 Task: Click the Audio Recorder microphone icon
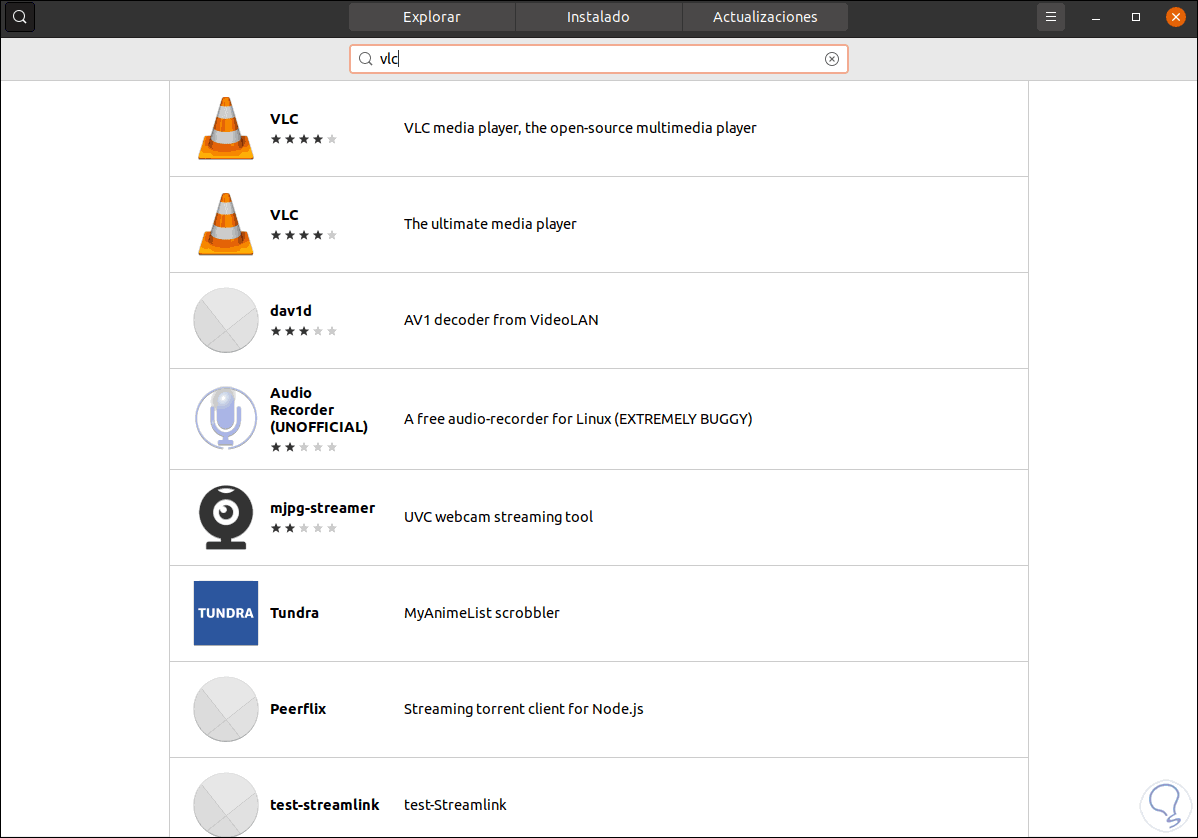click(x=225, y=418)
